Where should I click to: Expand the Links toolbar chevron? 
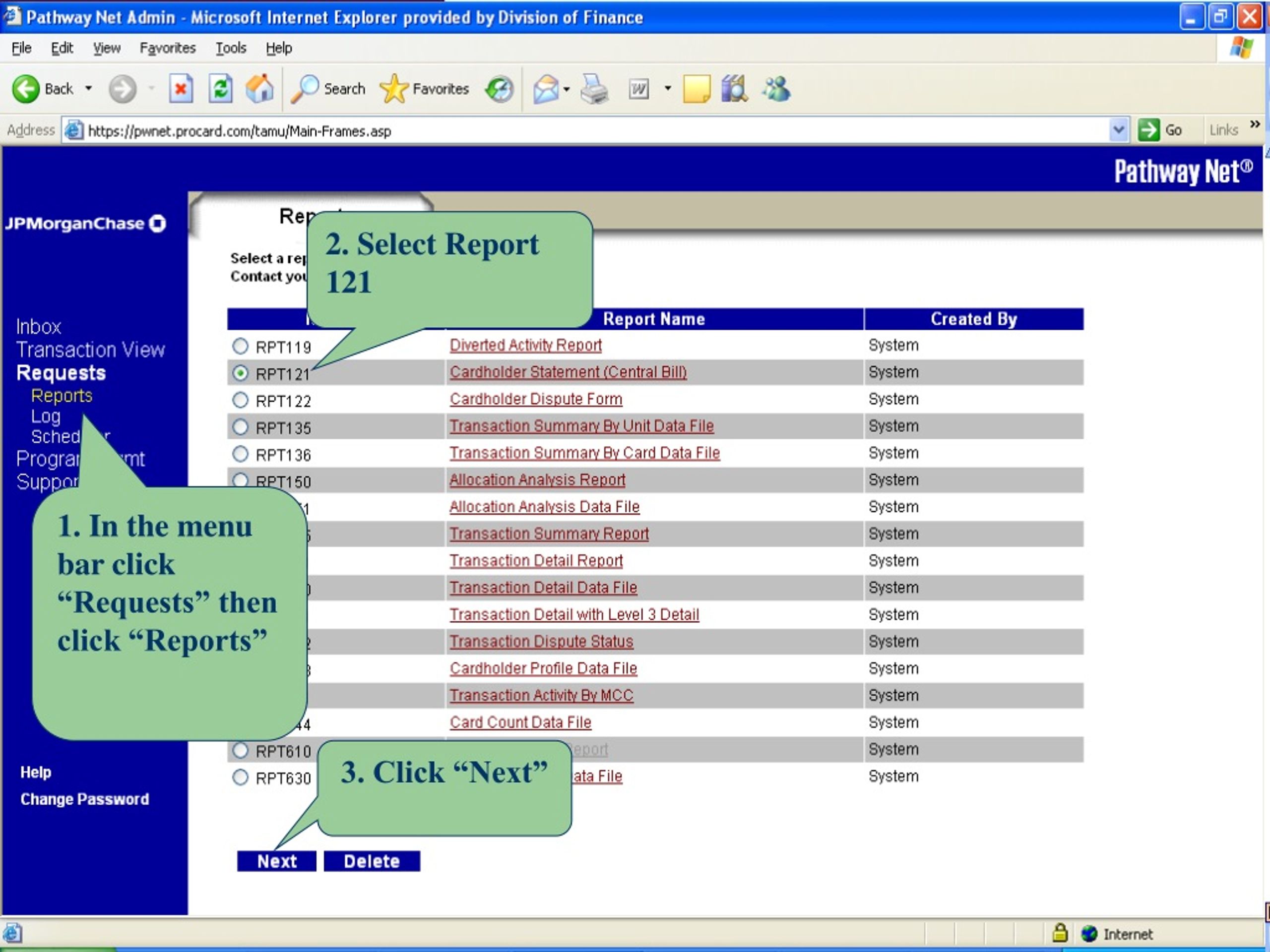[x=1255, y=124]
